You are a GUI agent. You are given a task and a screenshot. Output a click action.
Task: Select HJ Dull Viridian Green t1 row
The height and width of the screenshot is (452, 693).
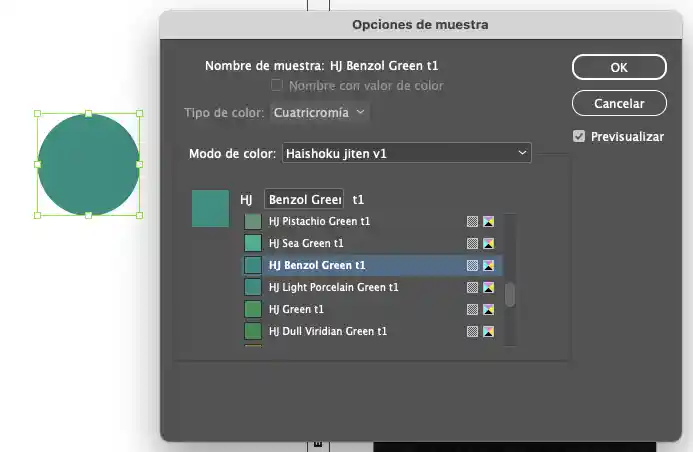pos(373,331)
